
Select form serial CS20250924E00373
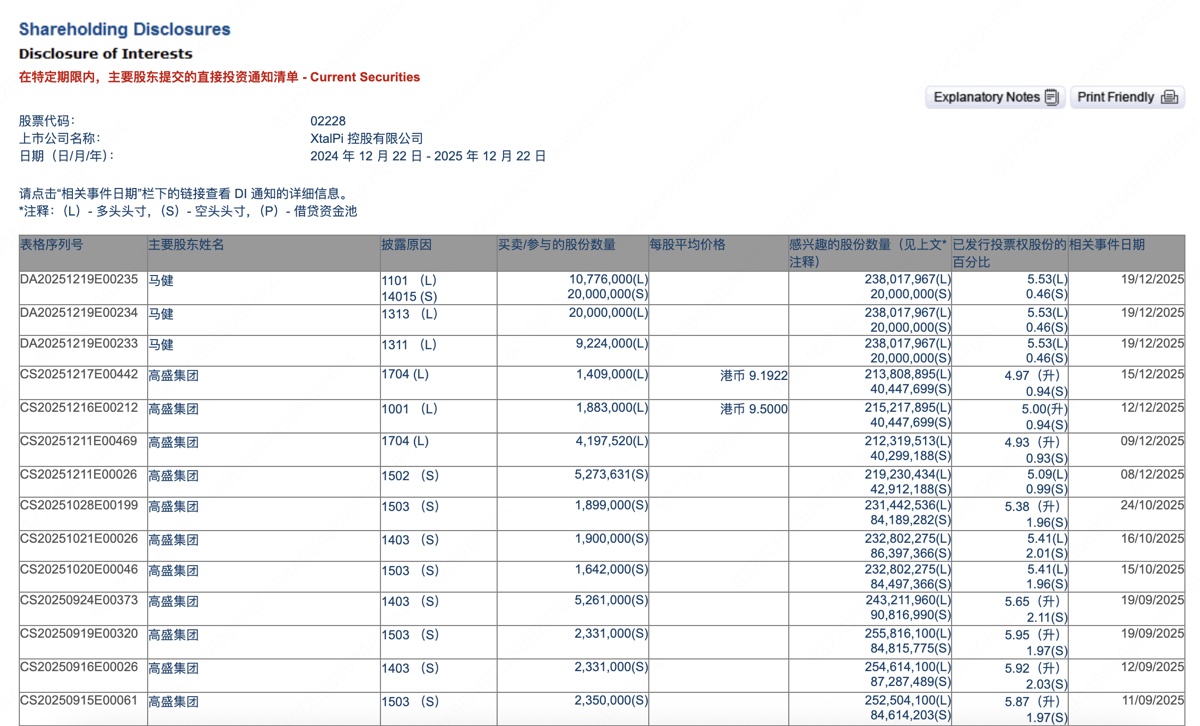click(x=79, y=602)
